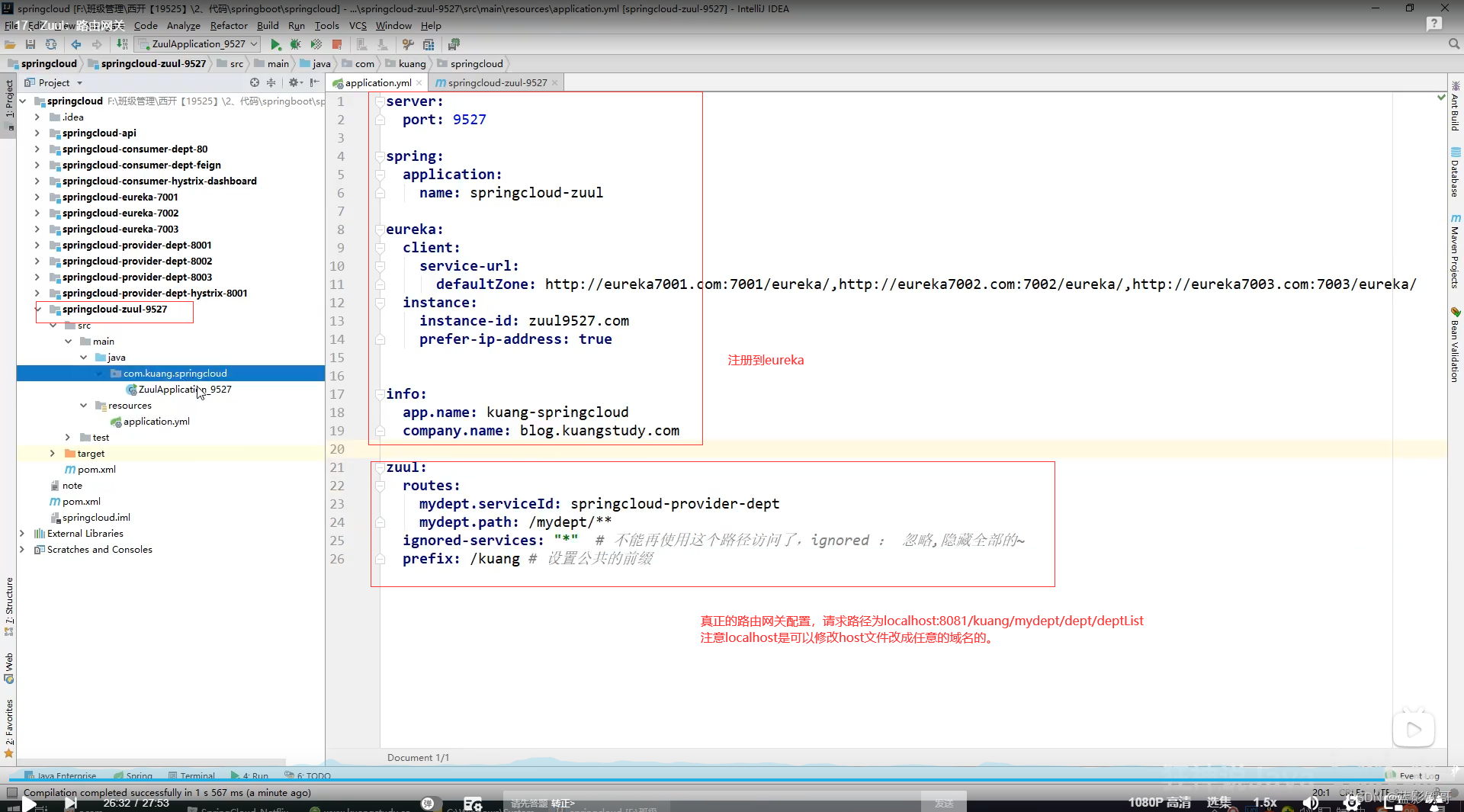The height and width of the screenshot is (812, 1464).
Task: Open Project Structure icon
Action: pos(429,44)
